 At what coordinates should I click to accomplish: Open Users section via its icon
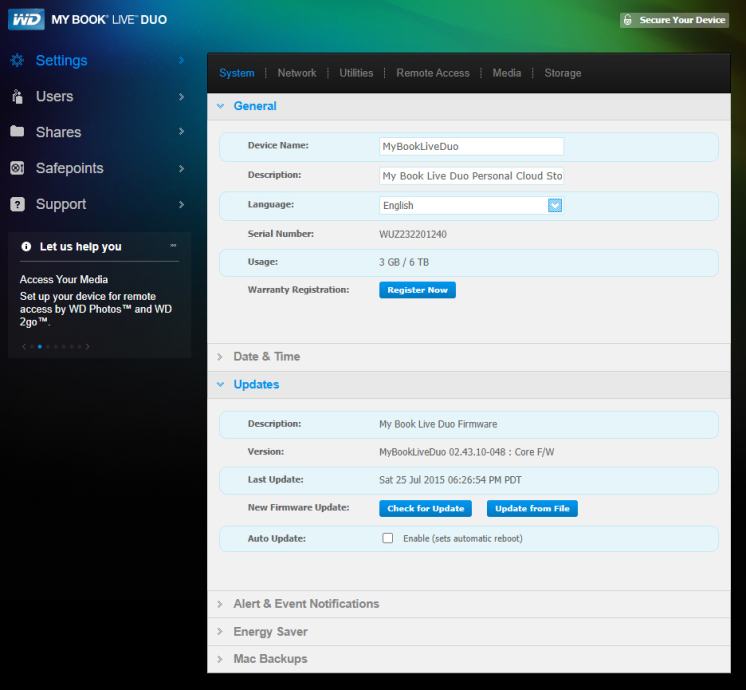(x=17, y=97)
